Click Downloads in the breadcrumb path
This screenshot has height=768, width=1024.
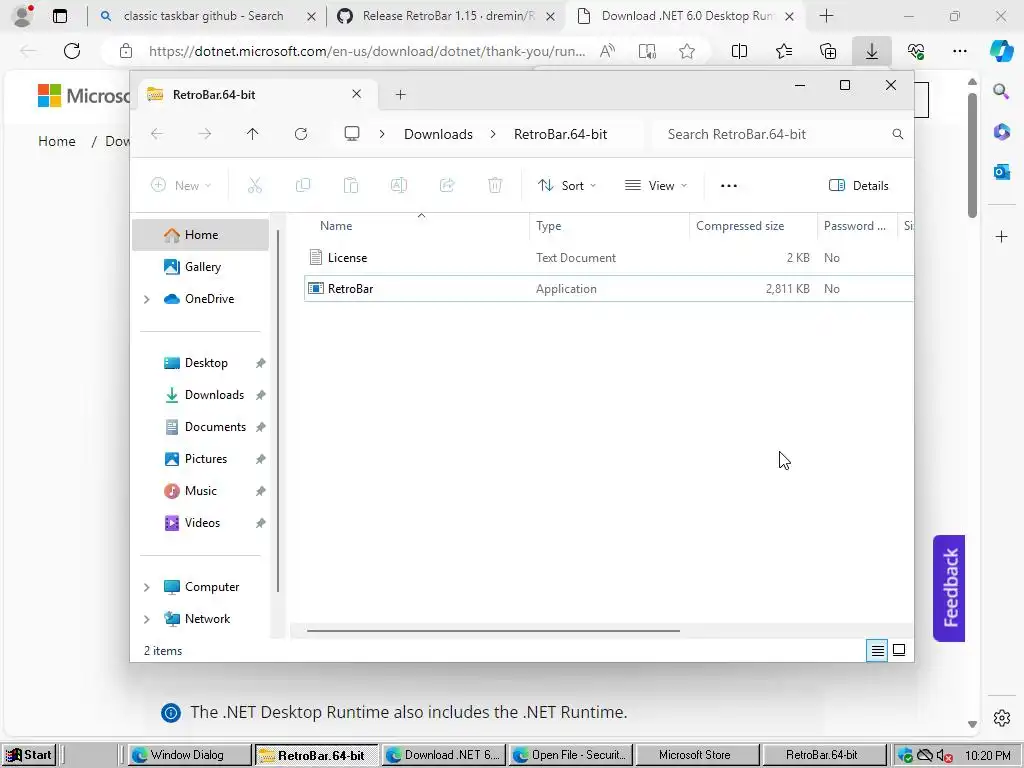coord(438,134)
